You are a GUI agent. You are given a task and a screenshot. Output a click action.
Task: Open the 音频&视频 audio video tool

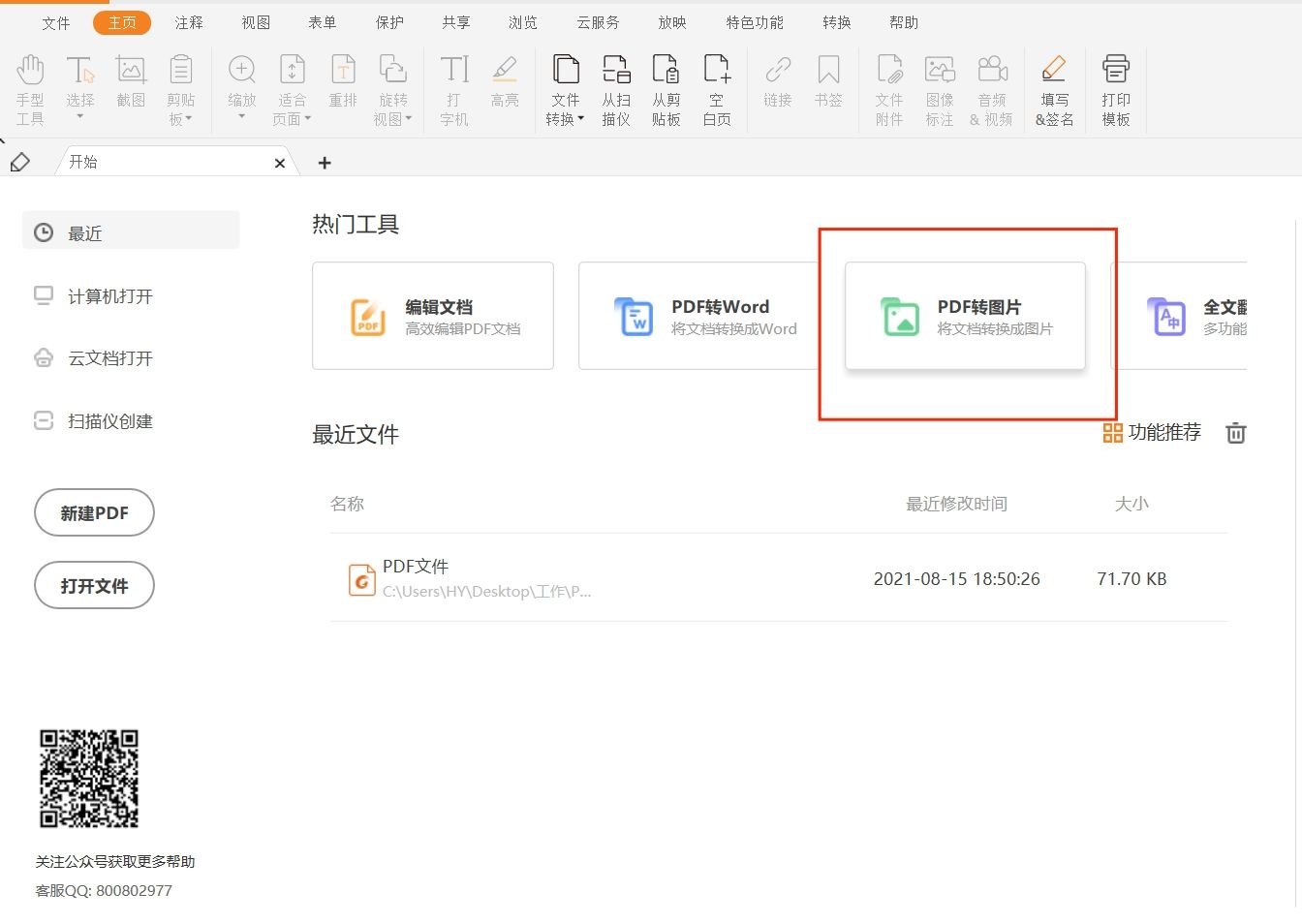[x=991, y=87]
